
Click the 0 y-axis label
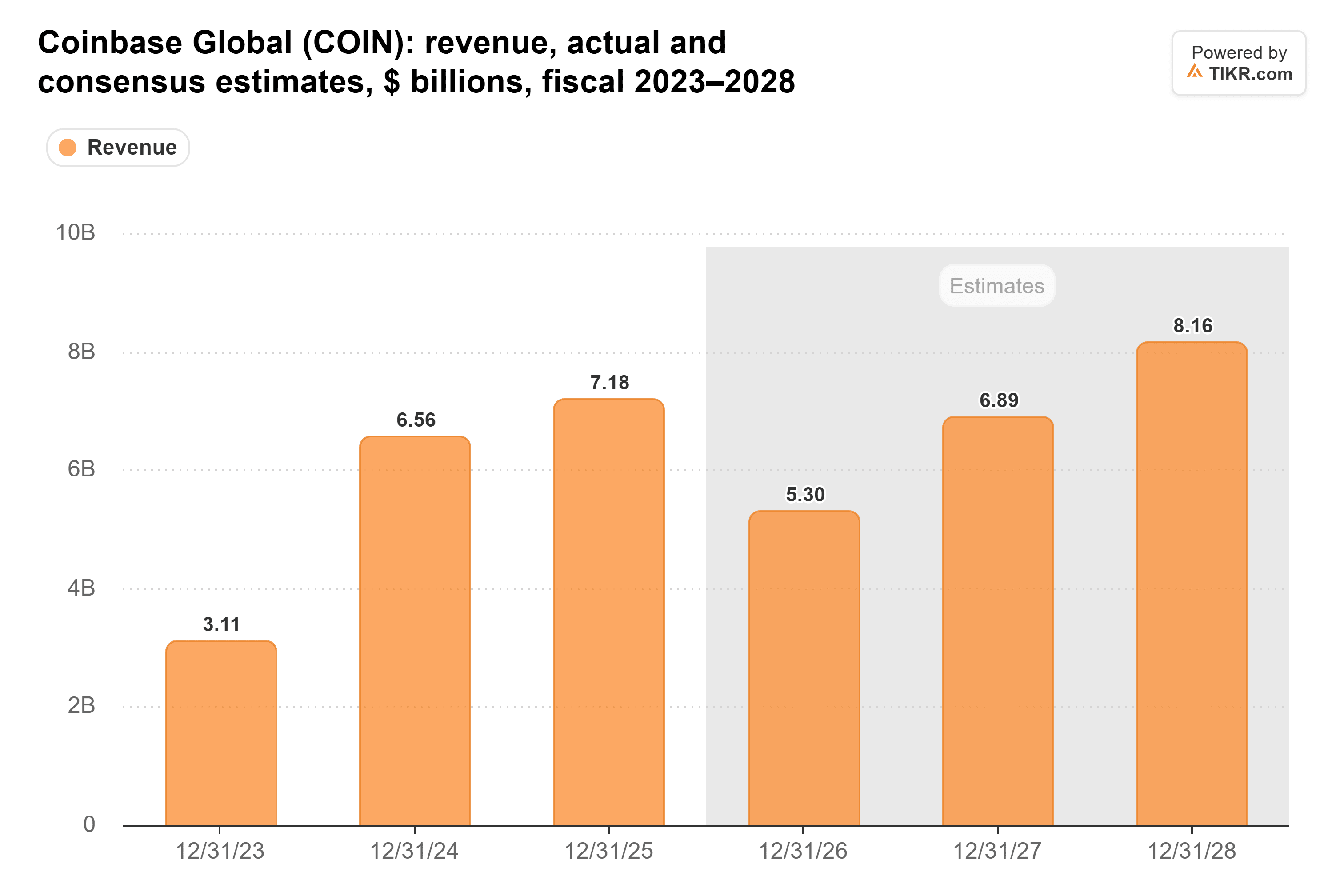tap(89, 824)
